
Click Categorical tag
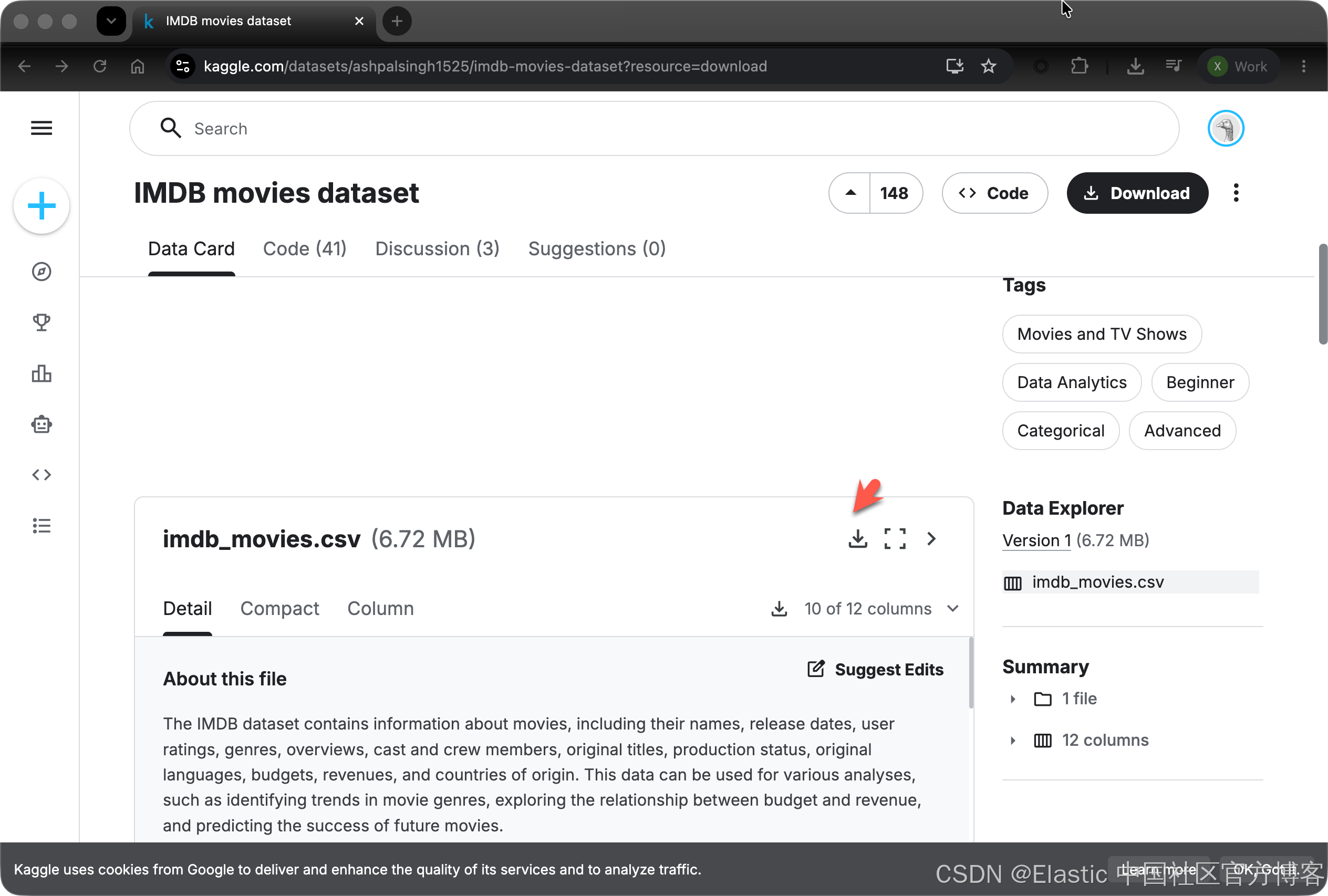[x=1061, y=431]
